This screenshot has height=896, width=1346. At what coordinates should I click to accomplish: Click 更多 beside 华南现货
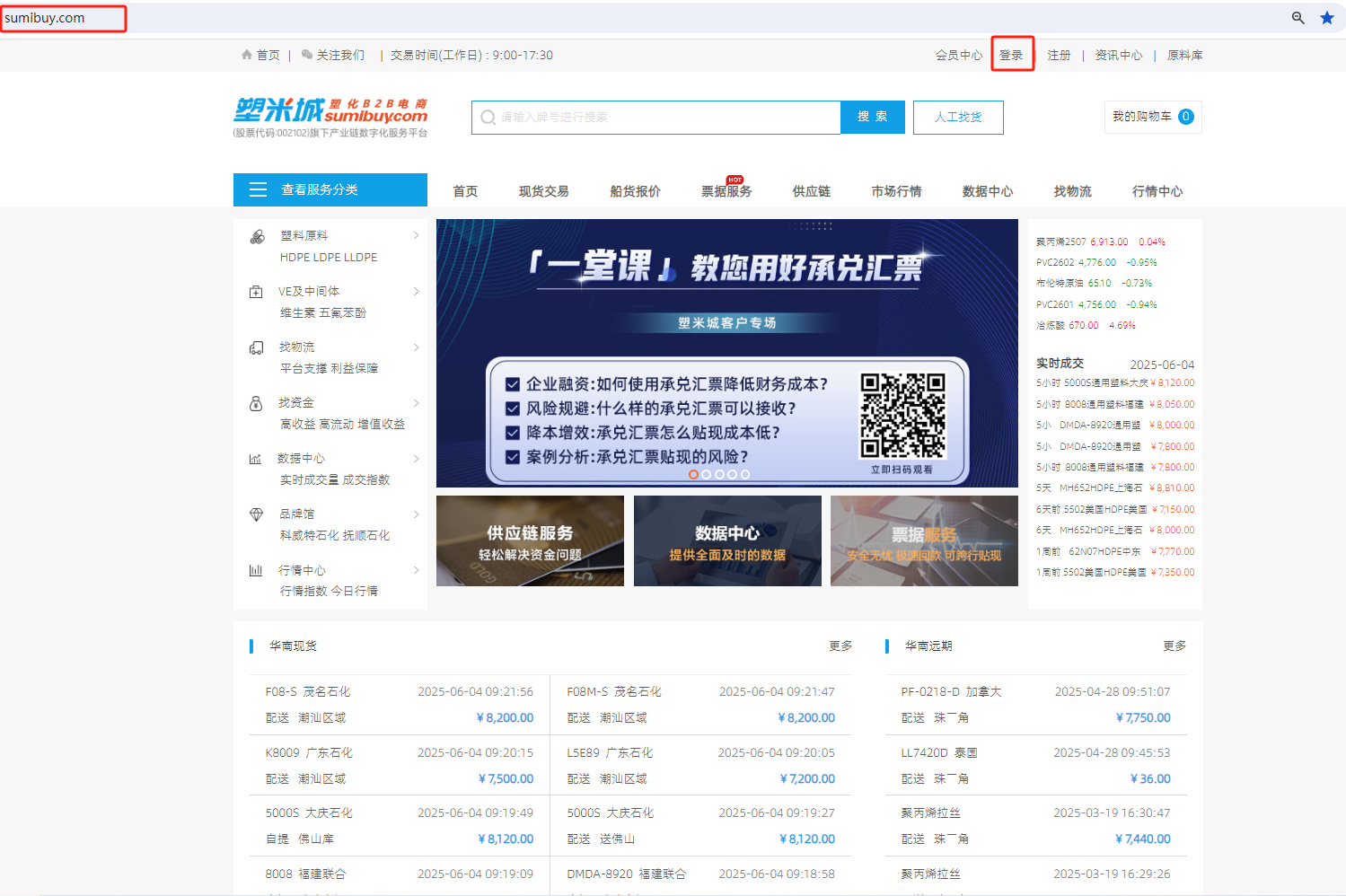[840, 646]
